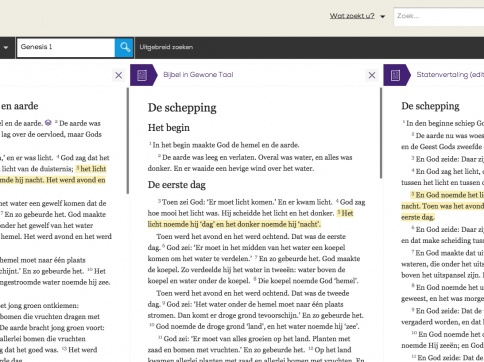Close the leftmost translation column

(x=118, y=75)
